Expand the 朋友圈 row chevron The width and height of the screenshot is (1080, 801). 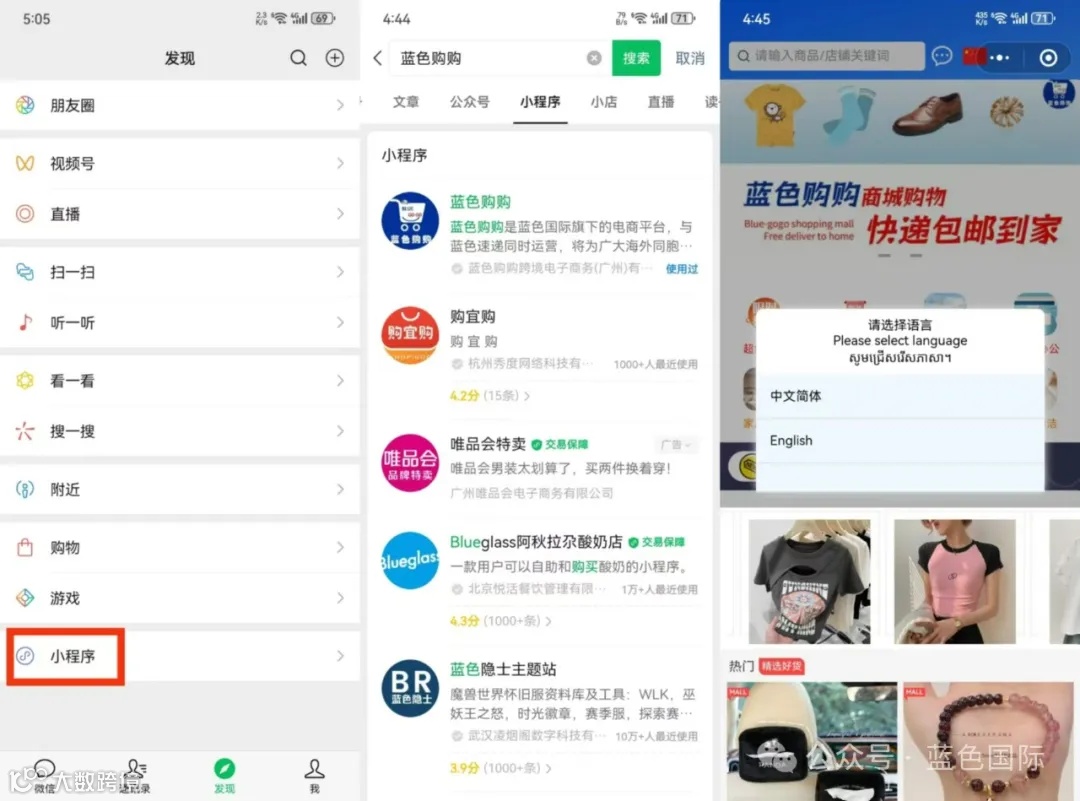340,105
